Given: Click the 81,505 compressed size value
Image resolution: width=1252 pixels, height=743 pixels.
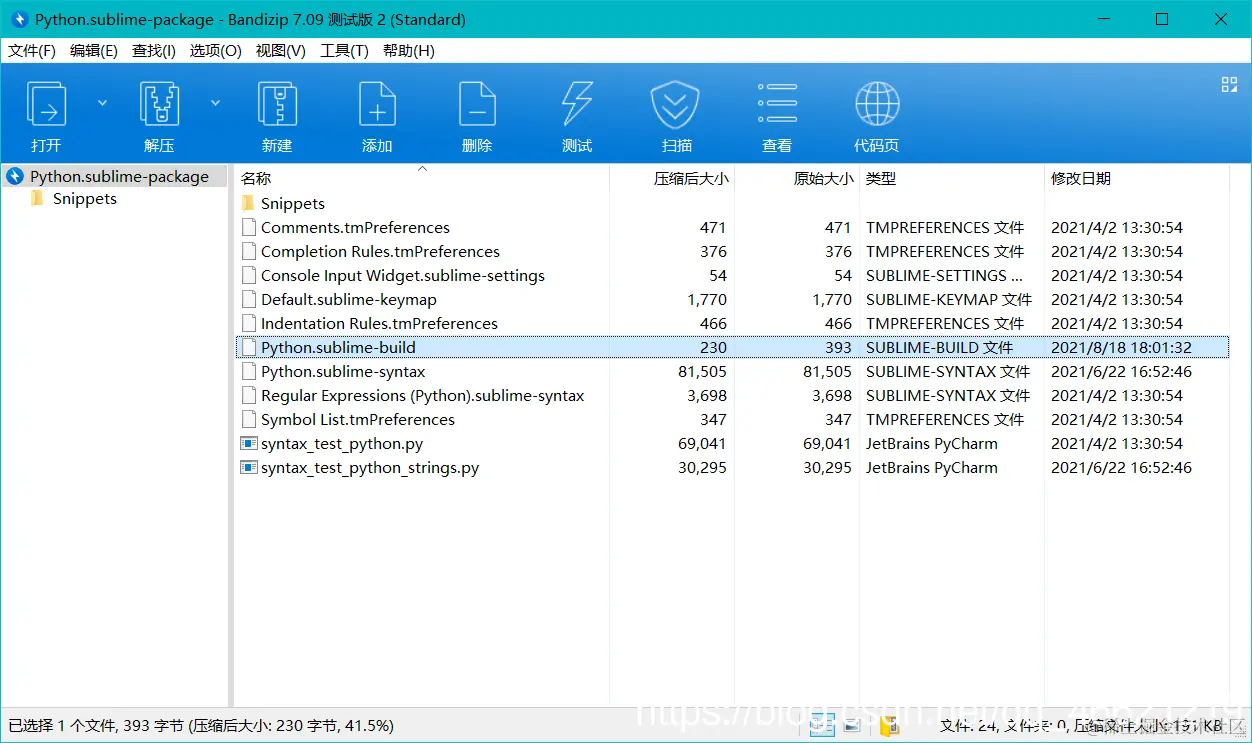Looking at the screenshot, I should point(702,371).
